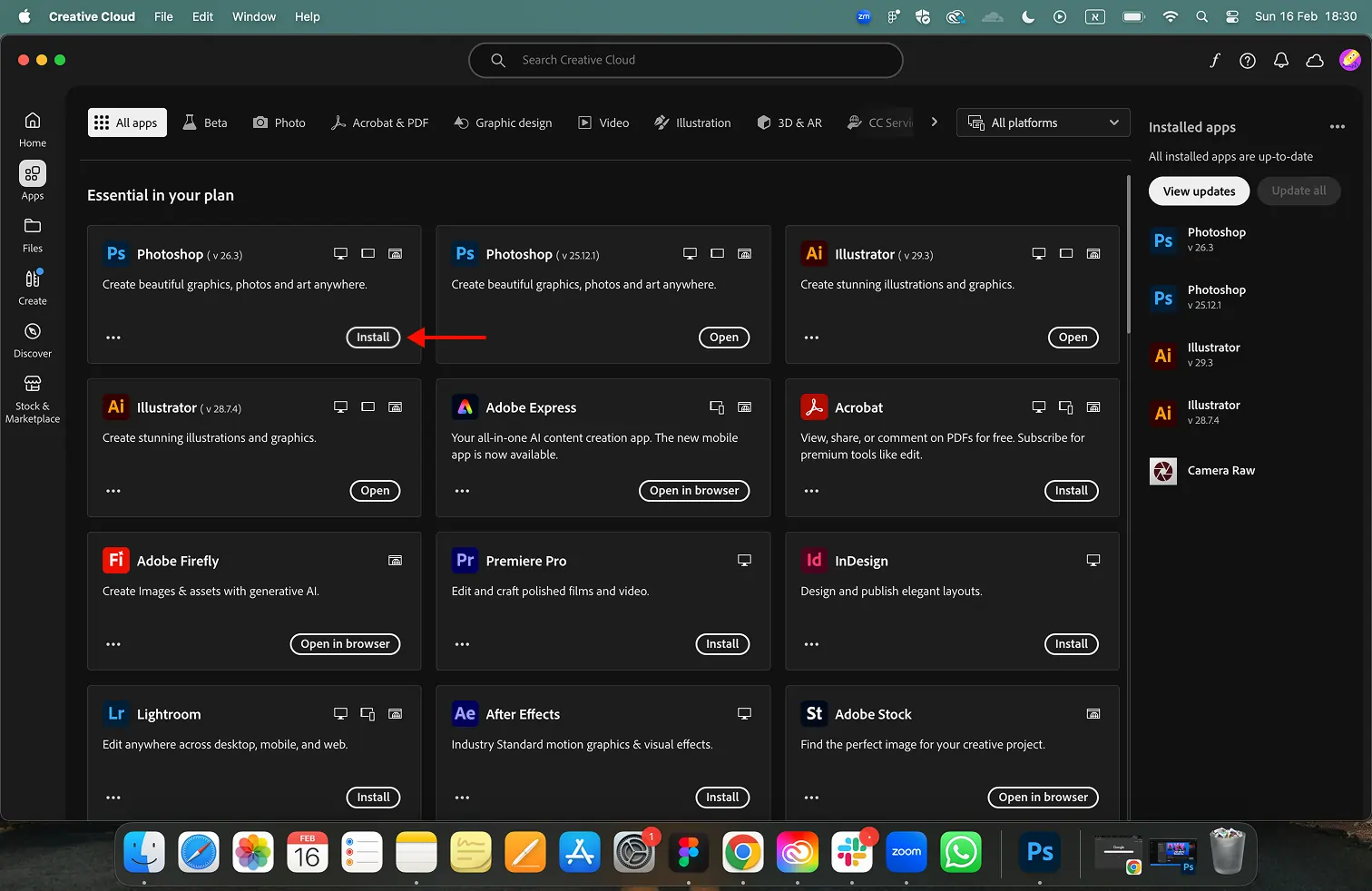Open more options for Premiere Pro card
Screen dimensions: 1372x891
[x=462, y=644]
